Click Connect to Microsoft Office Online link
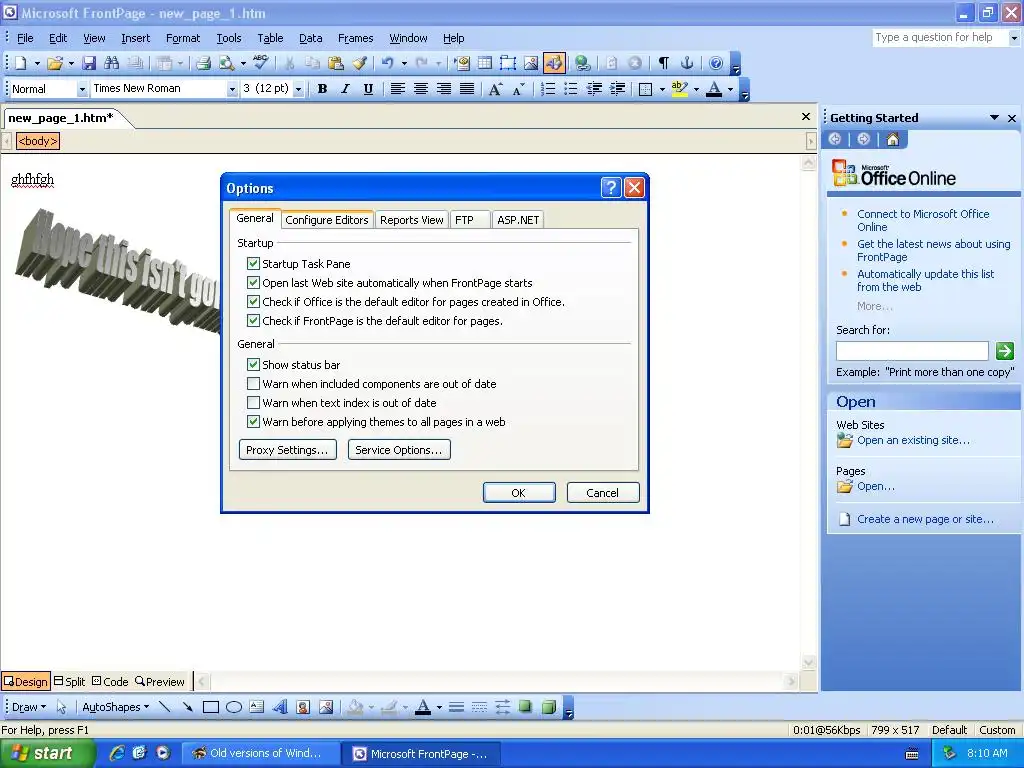Screen dimensions: 1024x768 tap(923, 220)
